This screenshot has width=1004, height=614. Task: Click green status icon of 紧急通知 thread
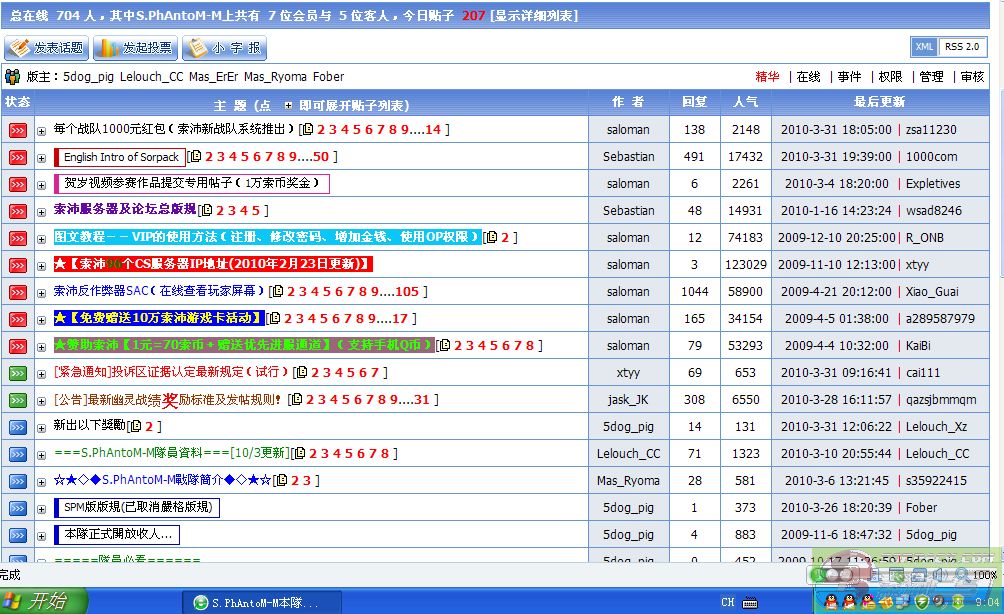[17, 373]
